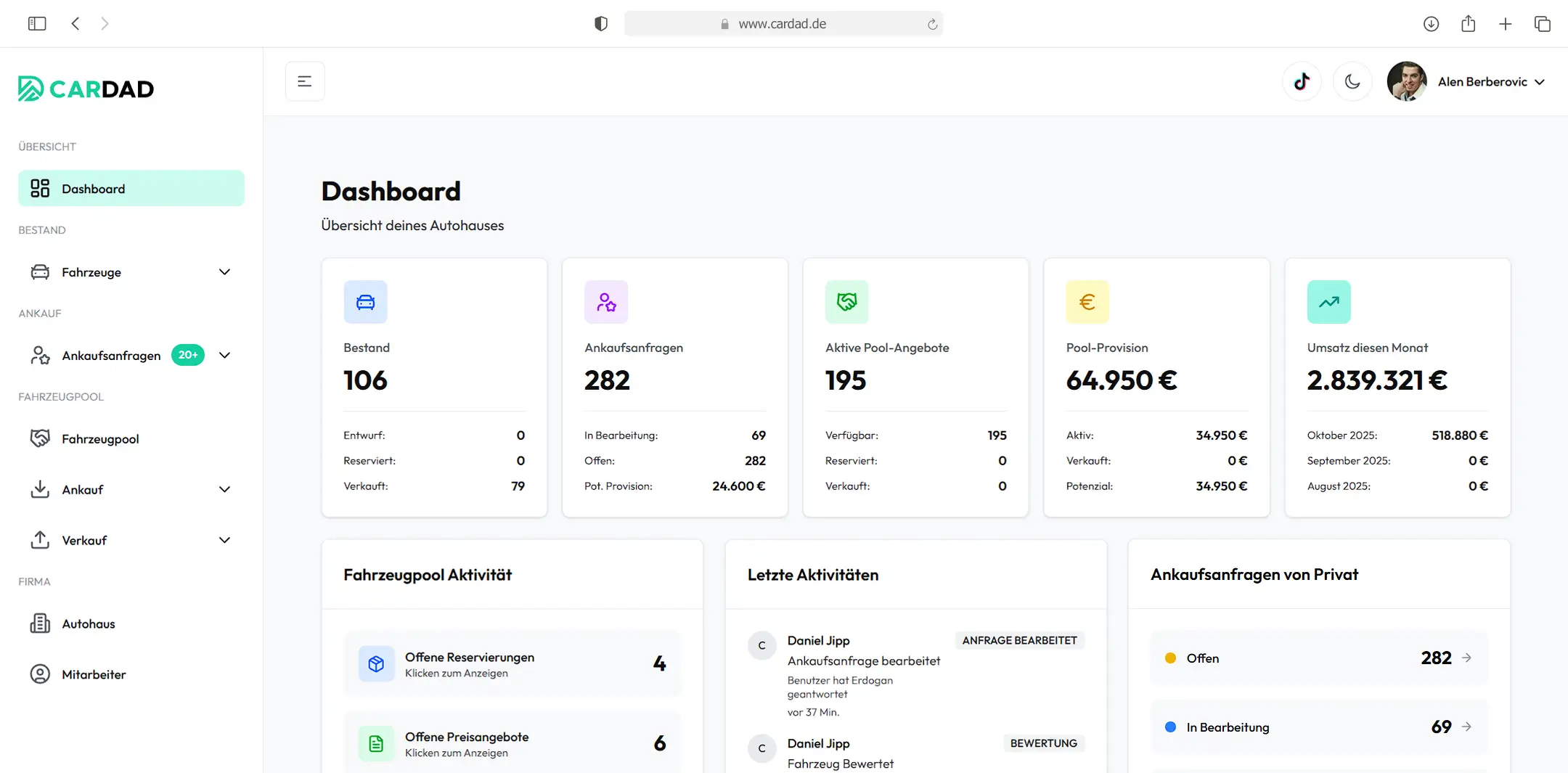Click the 20+ badge on Ankaufsanfragen
The image size is (1568, 773).
(187, 354)
